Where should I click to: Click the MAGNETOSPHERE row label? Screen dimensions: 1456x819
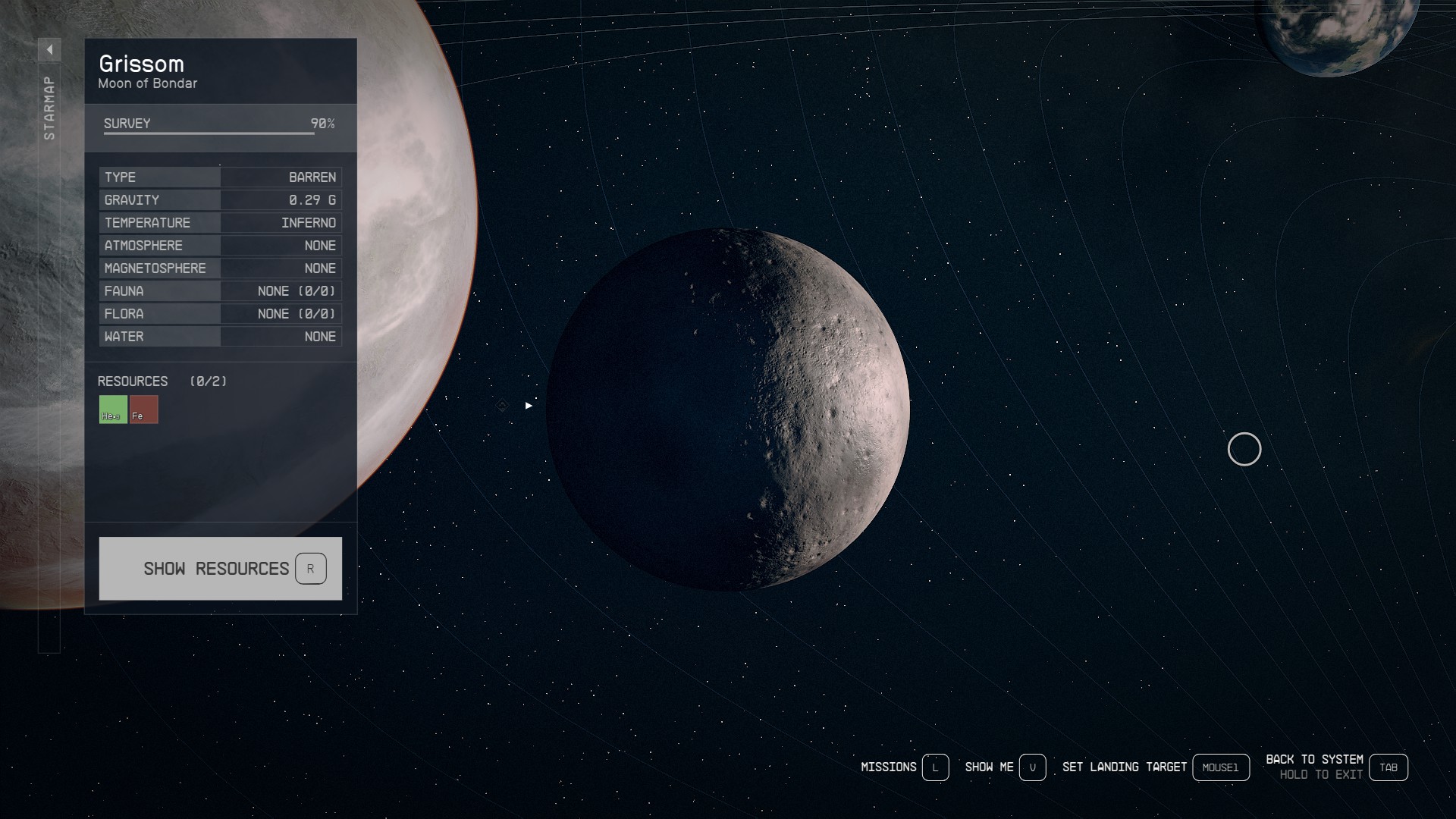(155, 268)
